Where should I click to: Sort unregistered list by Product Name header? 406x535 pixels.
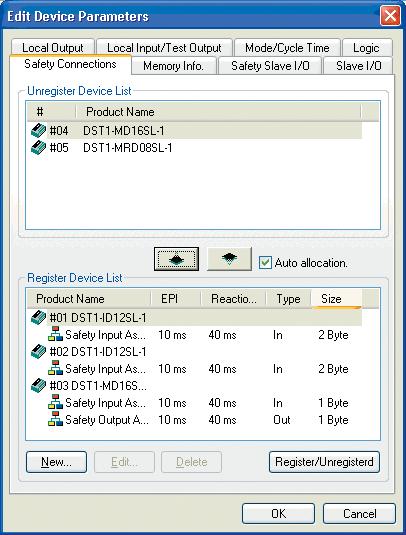point(218,112)
